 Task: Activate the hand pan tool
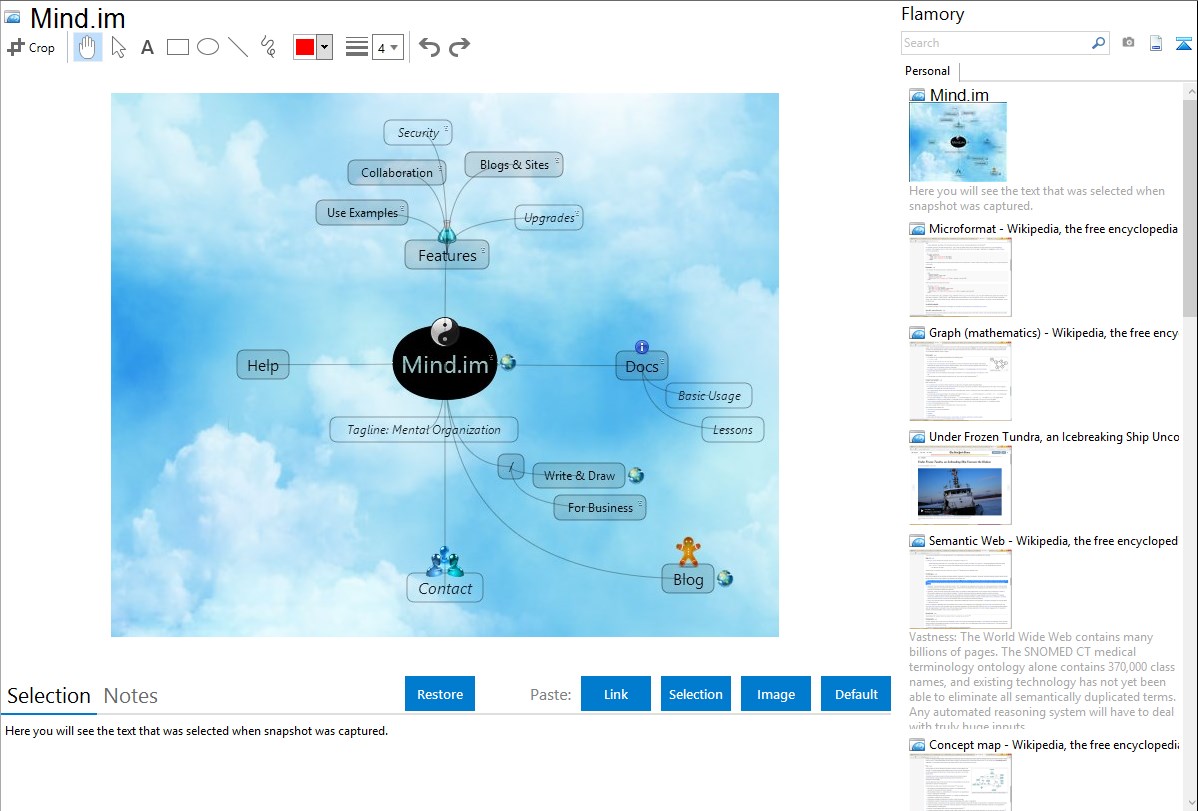(x=88, y=47)
